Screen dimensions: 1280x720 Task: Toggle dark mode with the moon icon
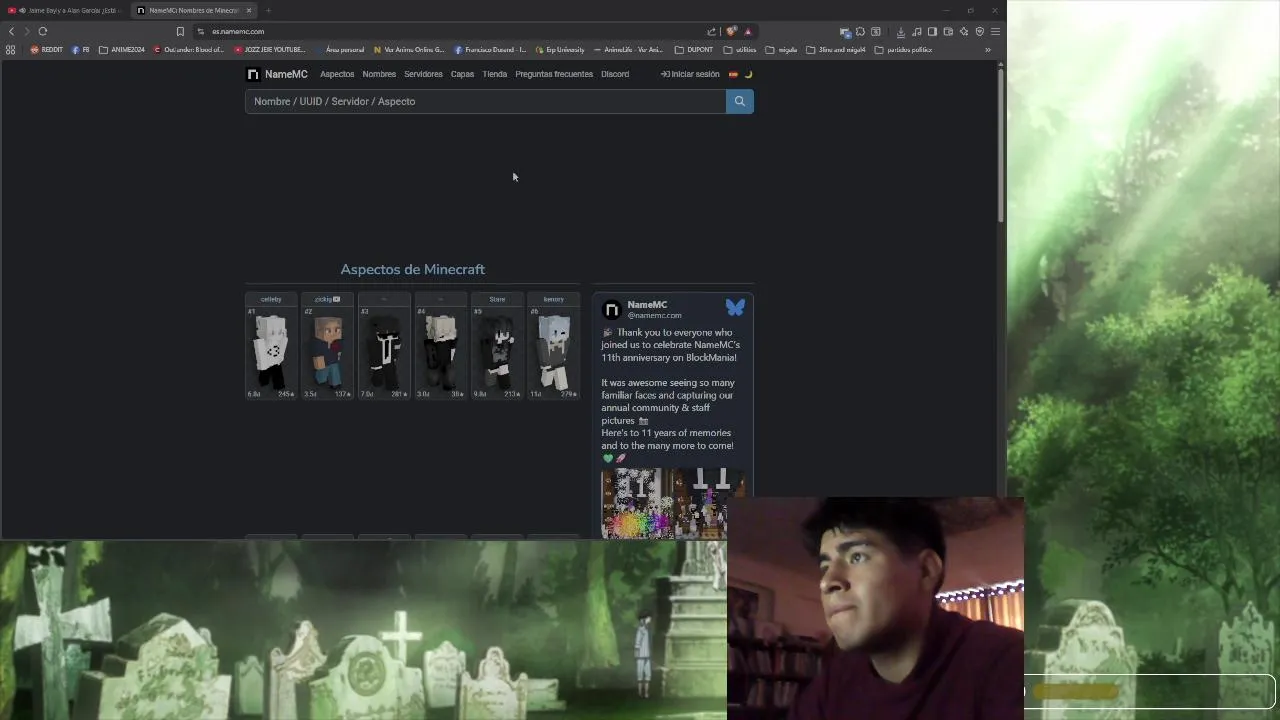[x=748, y=74]
